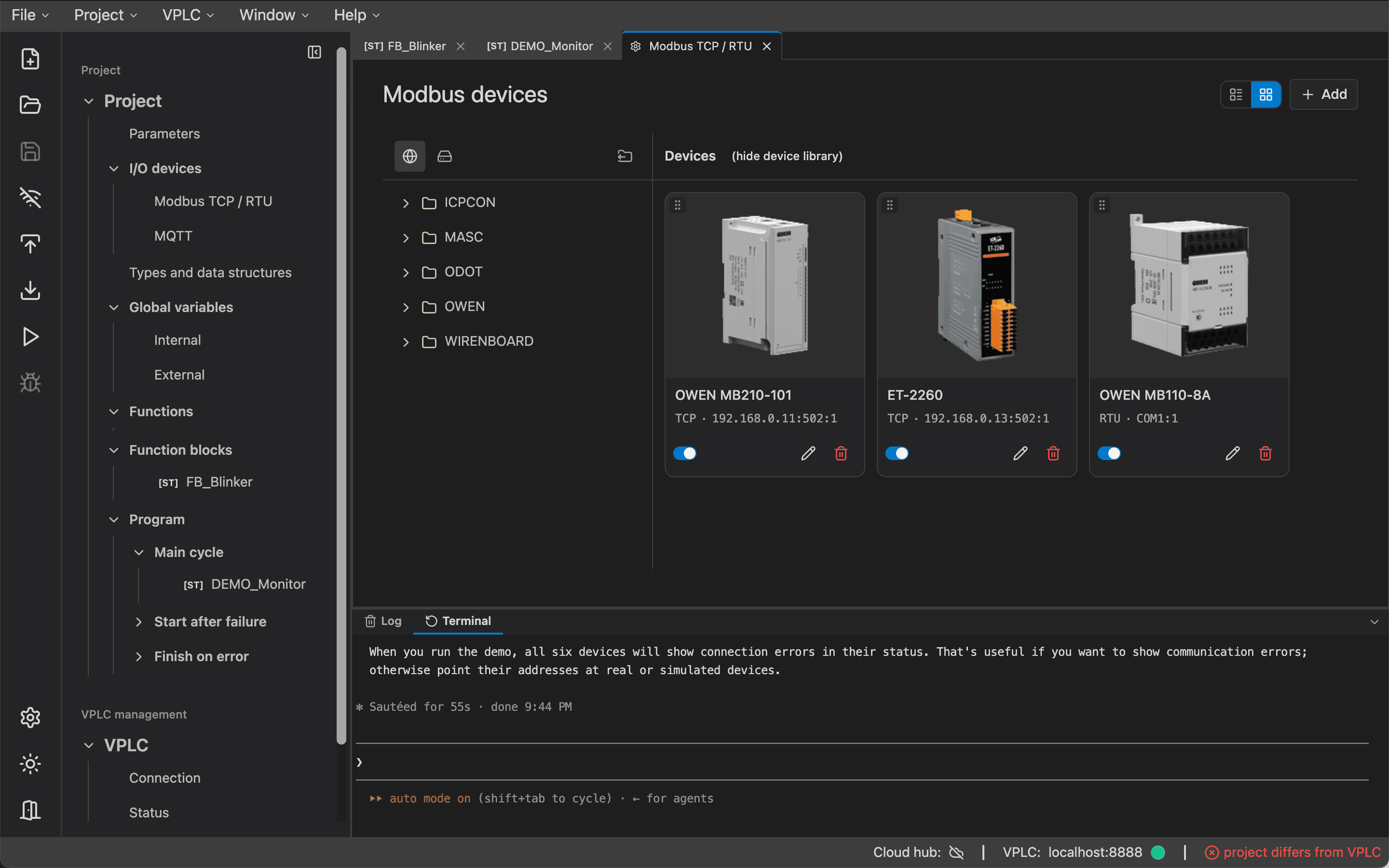Expand the ICPCON library folder
The width and height of the screenshot is (1389, 868).
(x=406, y=203)
